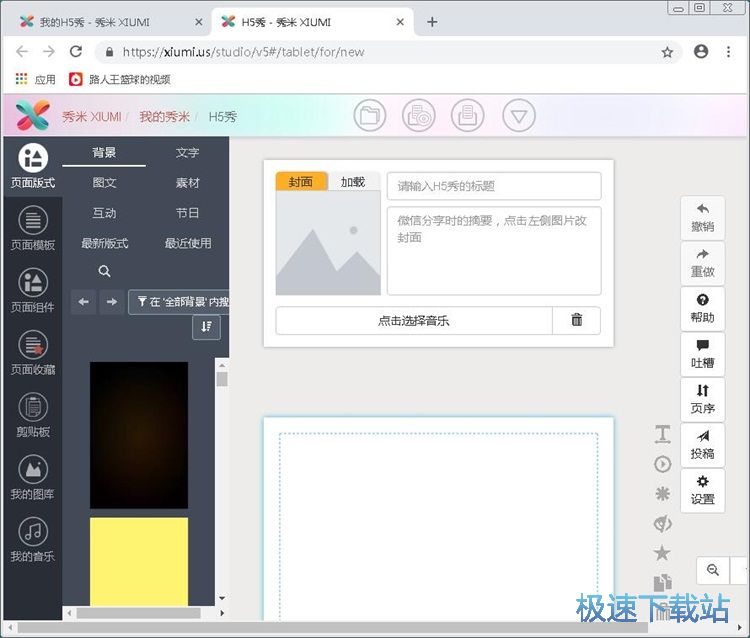Click the 秀米 XIUMI breadcrumb link
Viewport: 750px width, 638px height.
click(92, 117)
